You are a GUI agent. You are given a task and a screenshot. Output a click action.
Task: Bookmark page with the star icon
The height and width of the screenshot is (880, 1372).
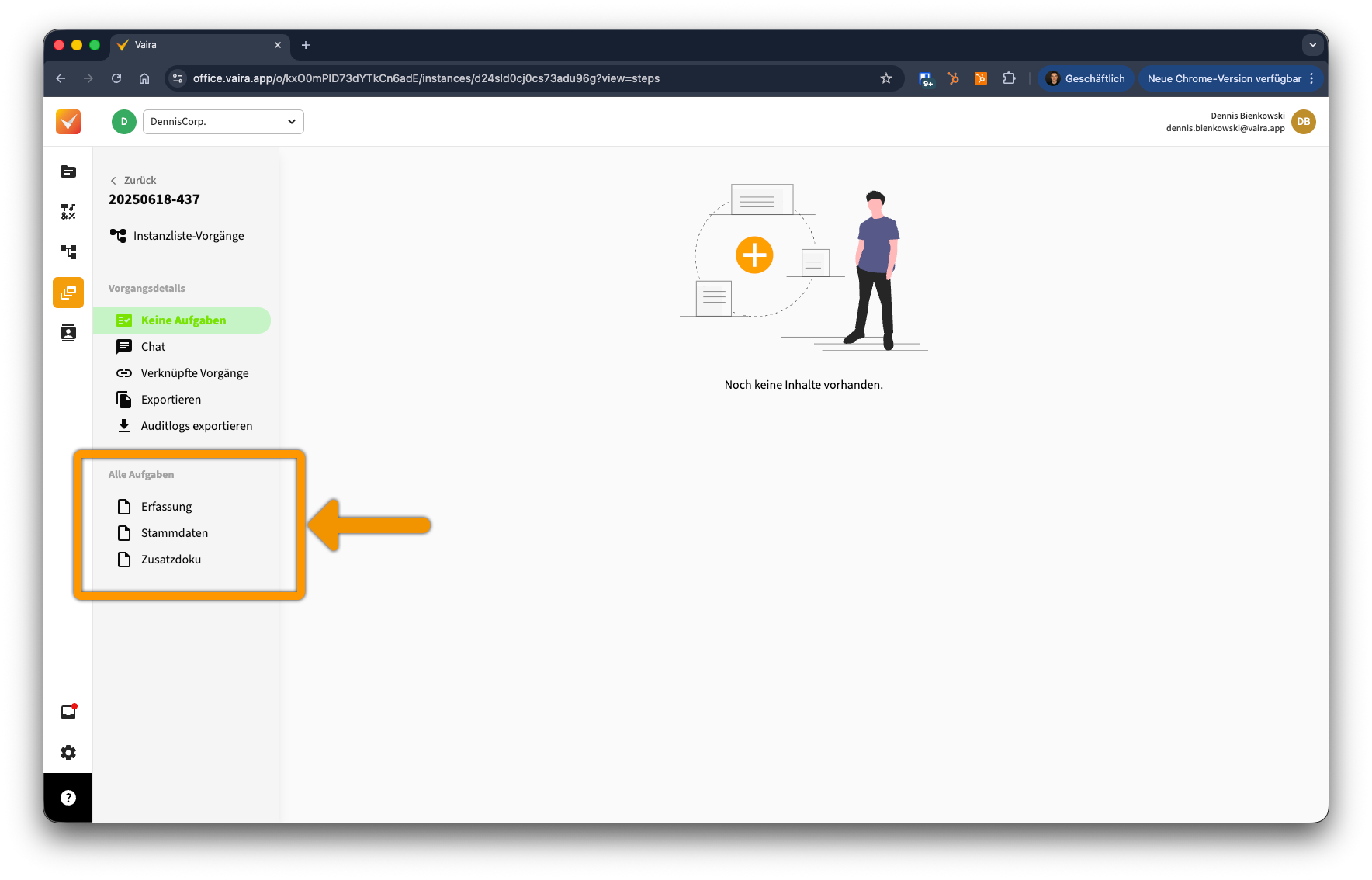click(x=886, y=78)
